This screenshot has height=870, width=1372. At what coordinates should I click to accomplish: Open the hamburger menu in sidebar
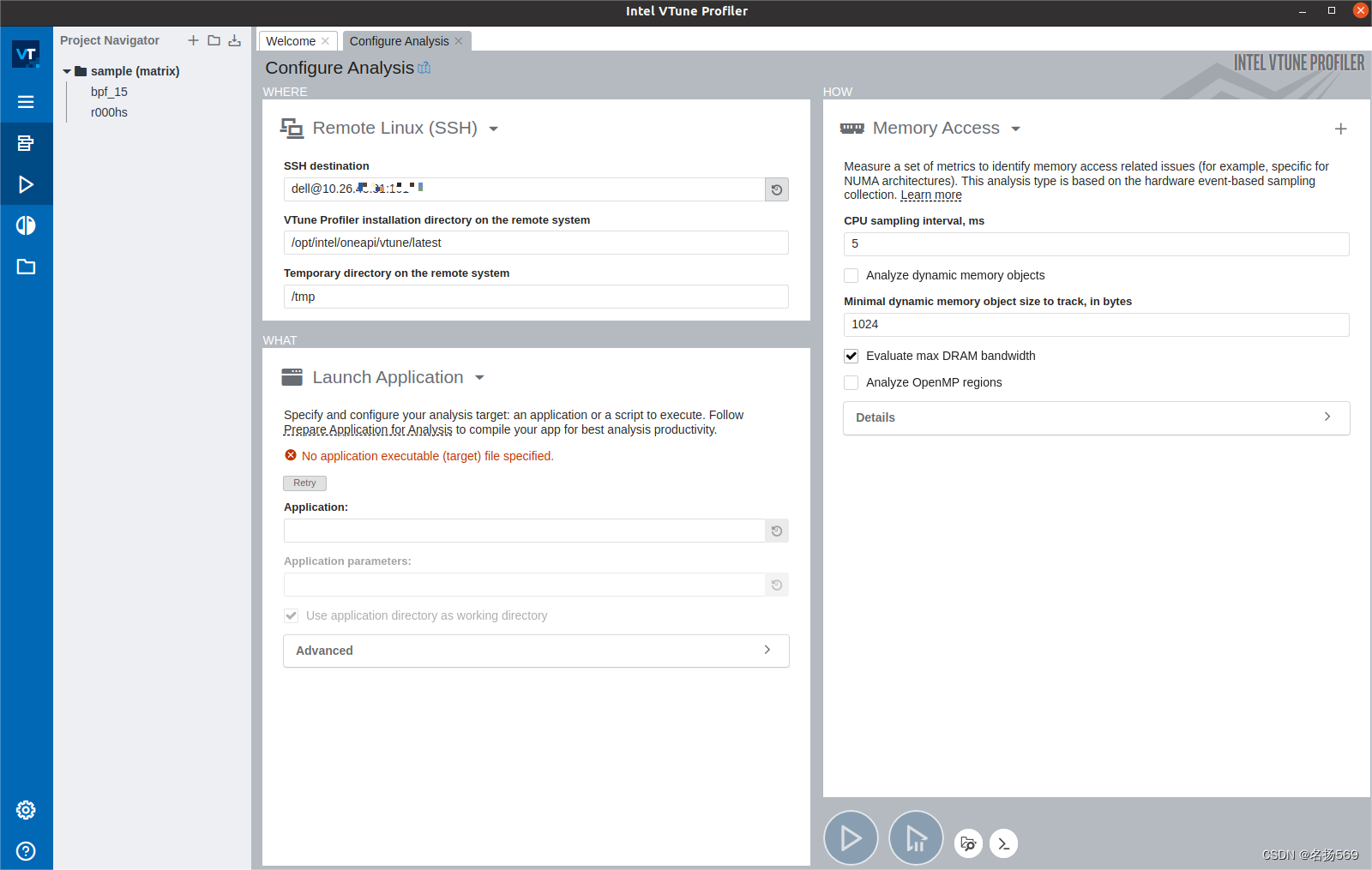coord(26,102)
